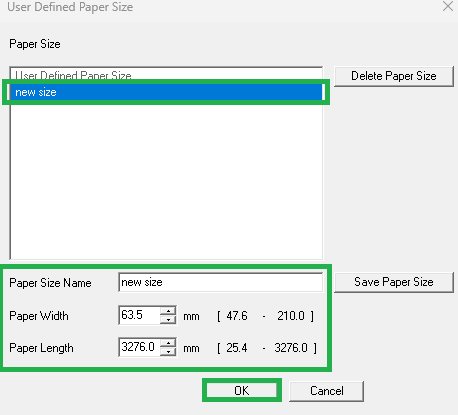Screen dimensions: 458x415
Task: Click the 'Paper Width' label text
Action: (x=39, y=316)
